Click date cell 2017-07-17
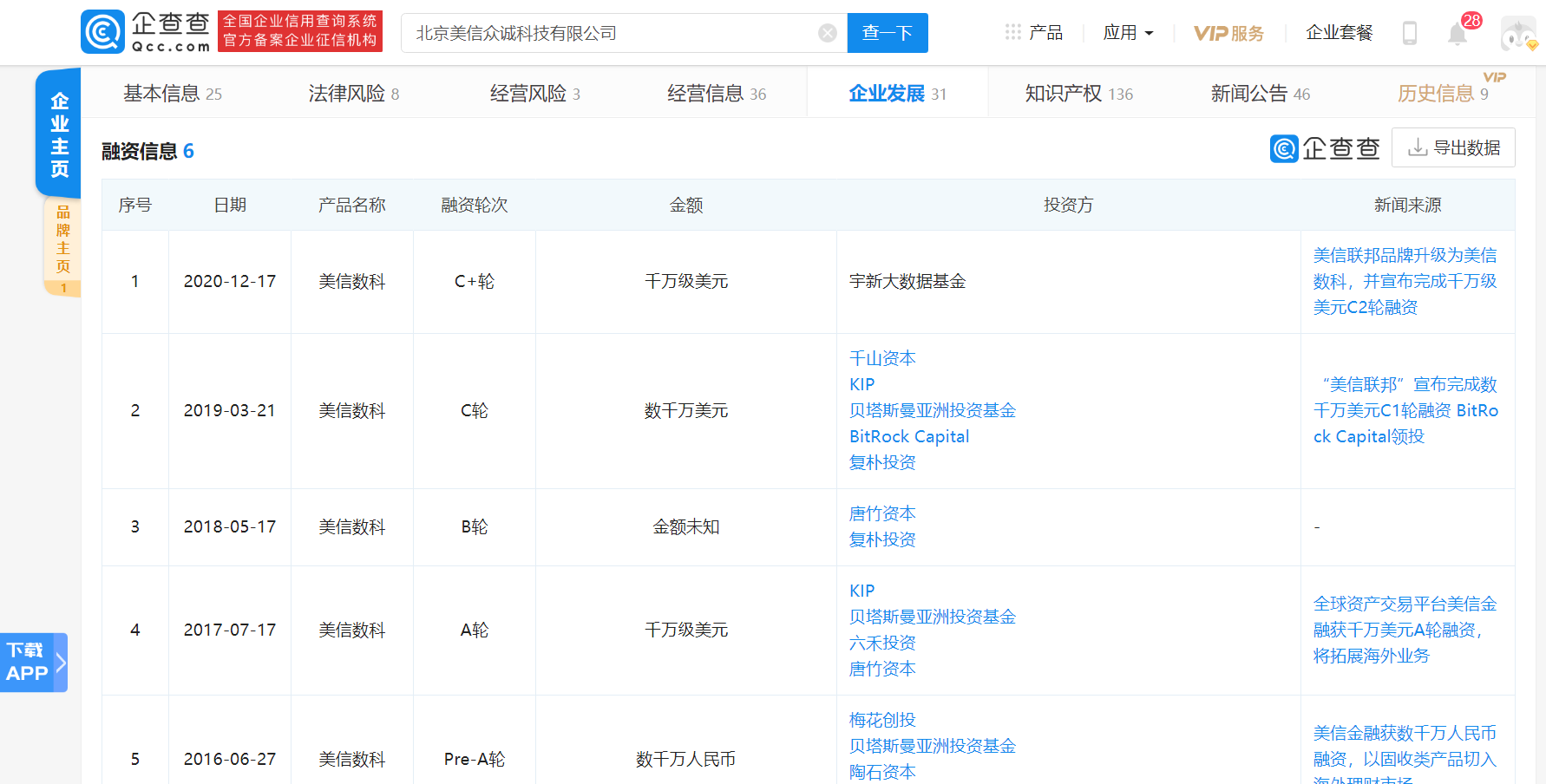 pos(230,630)
